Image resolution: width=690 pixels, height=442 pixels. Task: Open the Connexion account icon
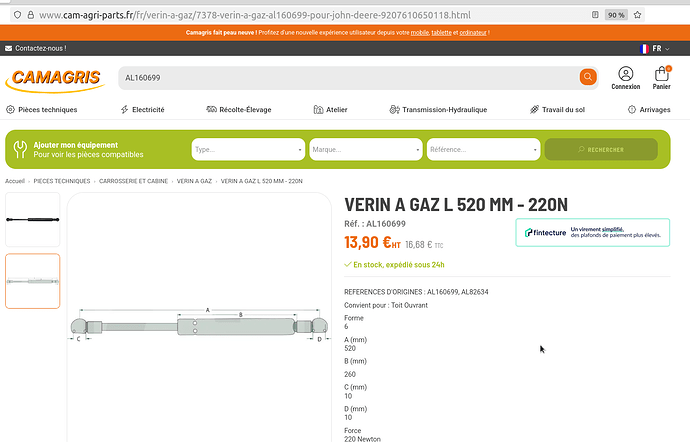click(x=625, y=74)
